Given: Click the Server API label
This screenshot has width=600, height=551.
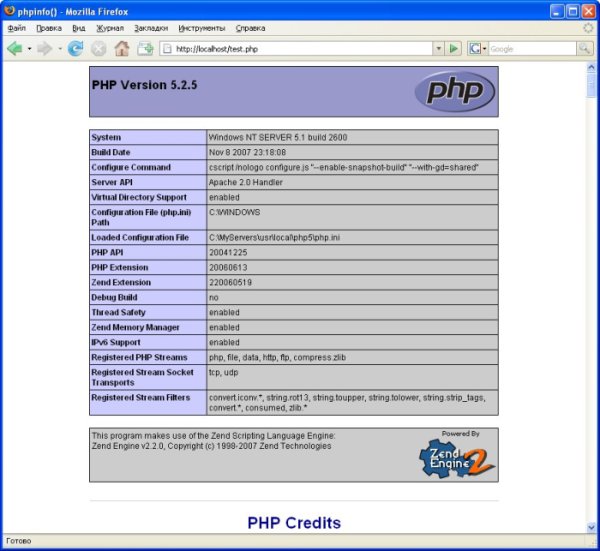Looking at the screenshot, I should coord(112,182).
